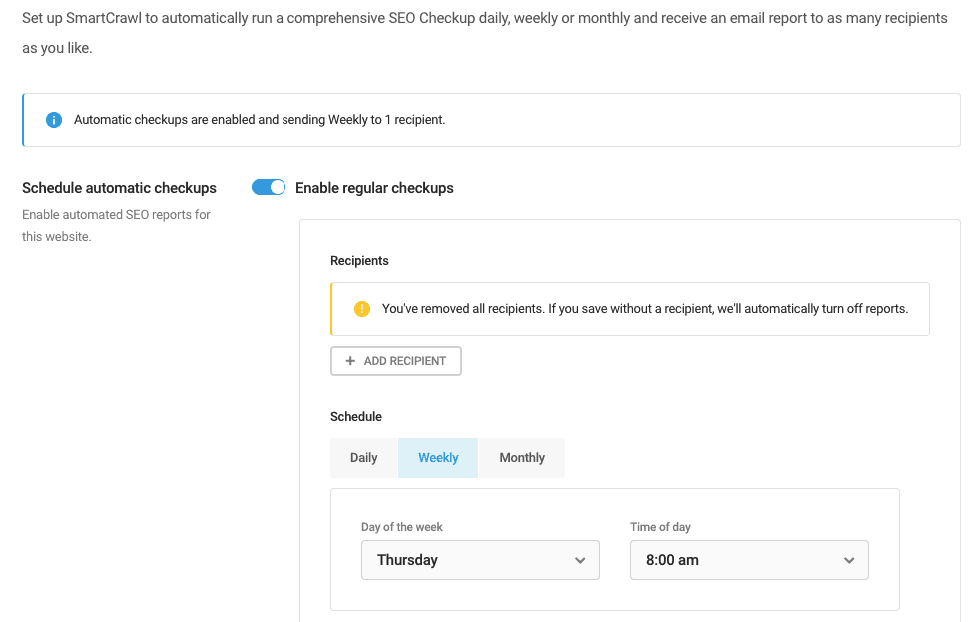
Task: Click the 'Day of the week' field label
Action: pyautogui.click(x=402, y=527)
